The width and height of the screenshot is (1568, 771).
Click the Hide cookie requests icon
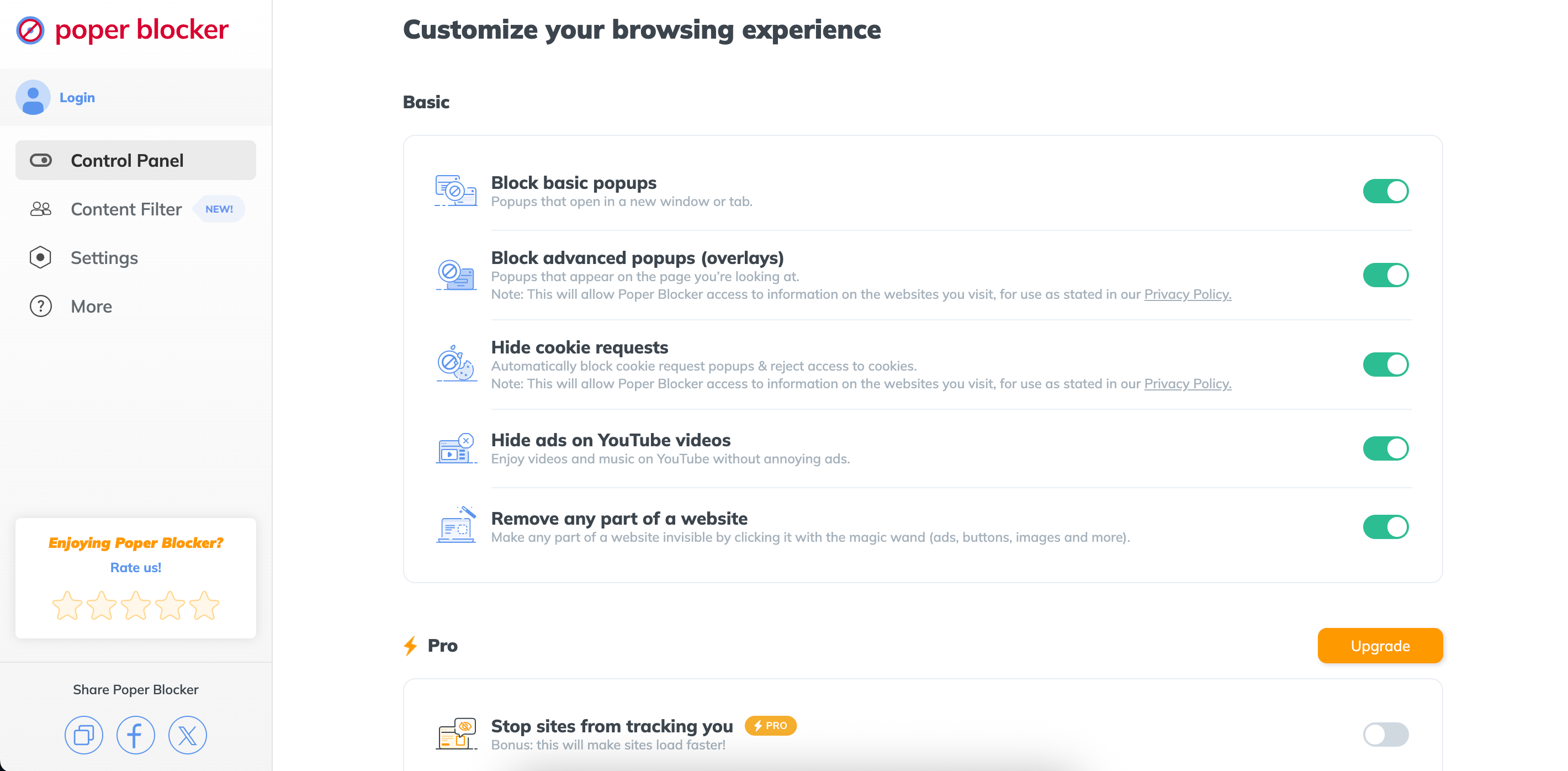pos(456,364)
